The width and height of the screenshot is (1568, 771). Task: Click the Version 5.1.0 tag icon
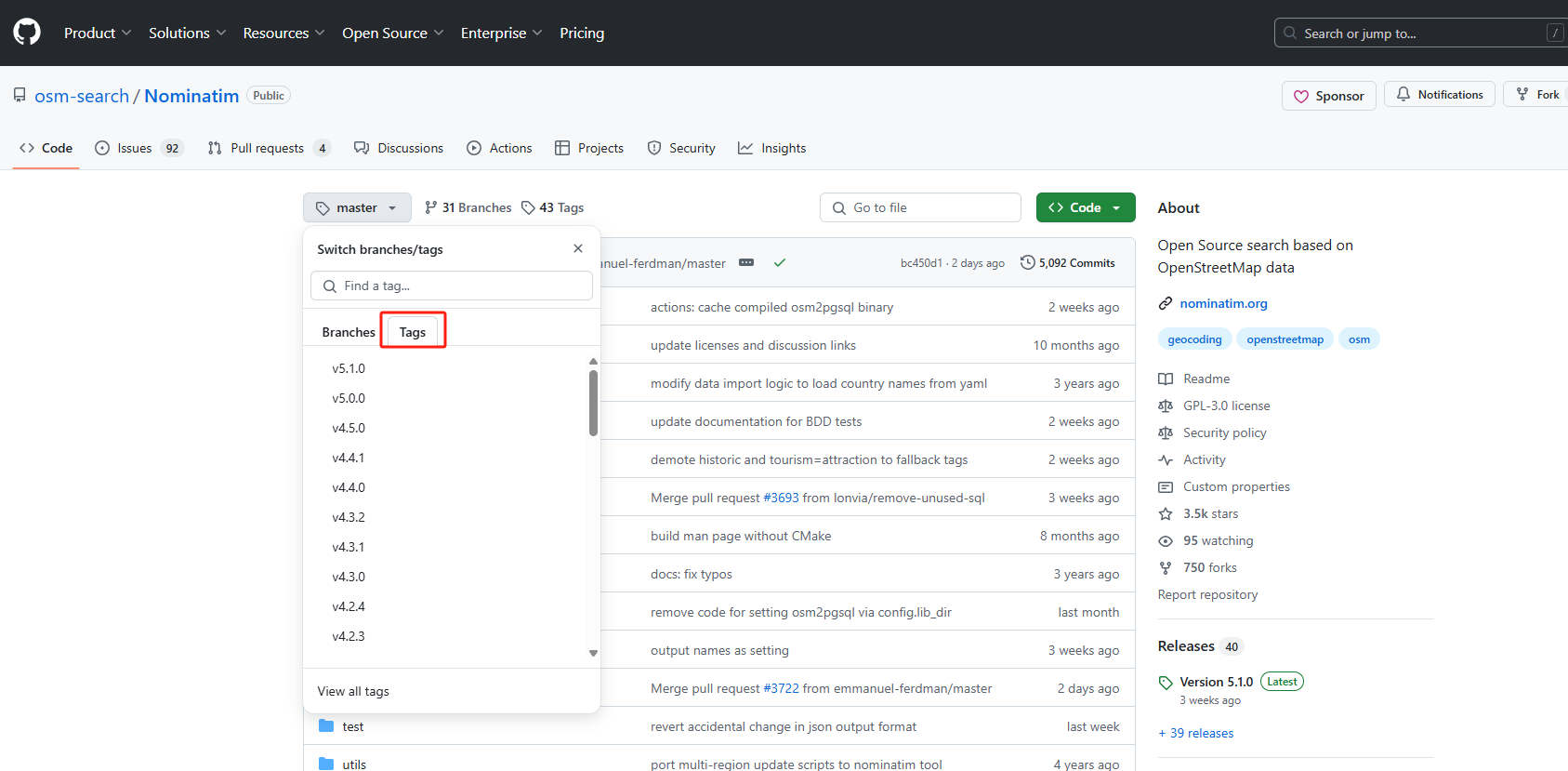(x=1166, y=683)
